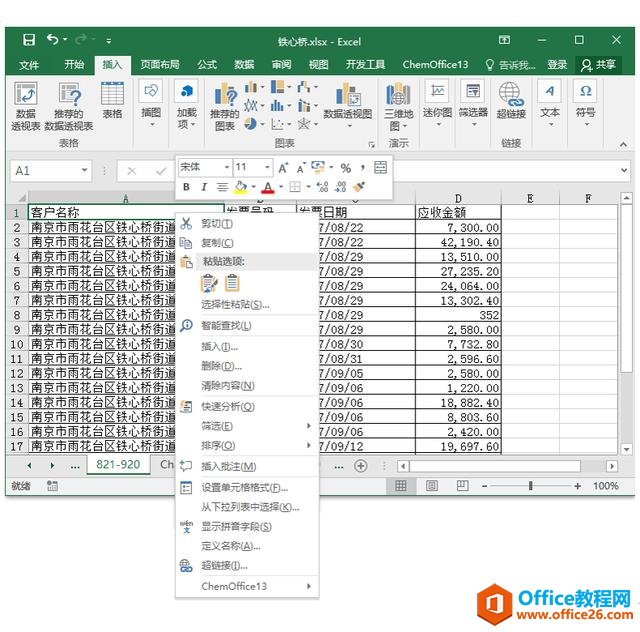Open borders dropdown arrow in mini toolbar
The height and width of the screenshot is (632, 640).
point(308,187)
